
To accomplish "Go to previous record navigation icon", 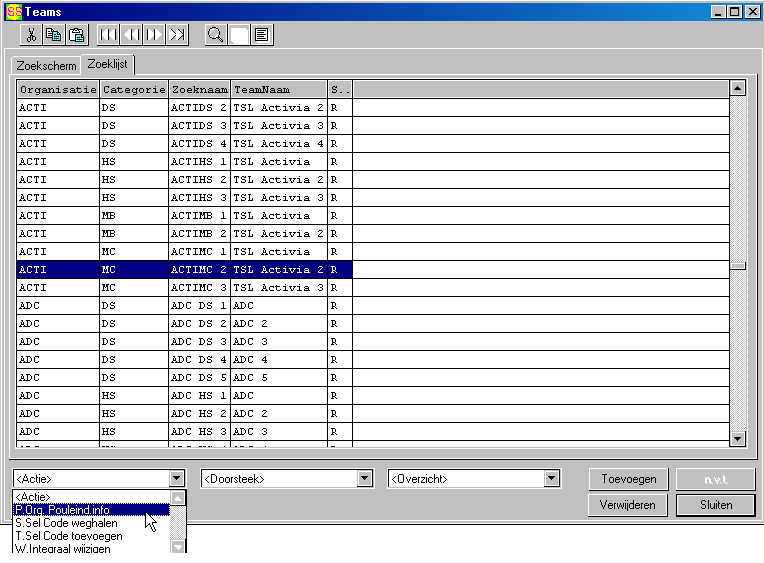I will pyautogui.click(x=131, y=35).
